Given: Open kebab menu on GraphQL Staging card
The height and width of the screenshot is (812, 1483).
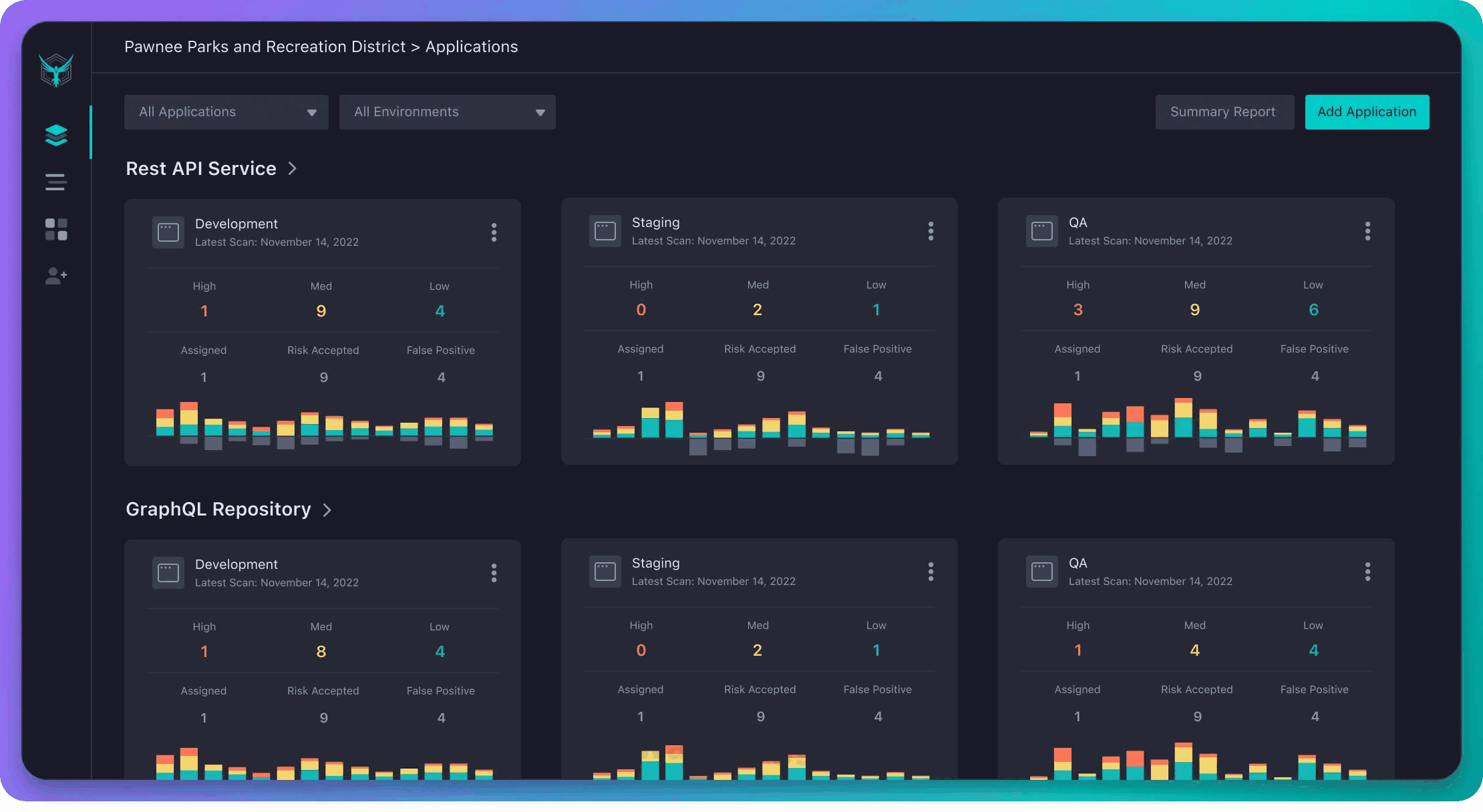Looking at the screenshot, I should [931, 571].
